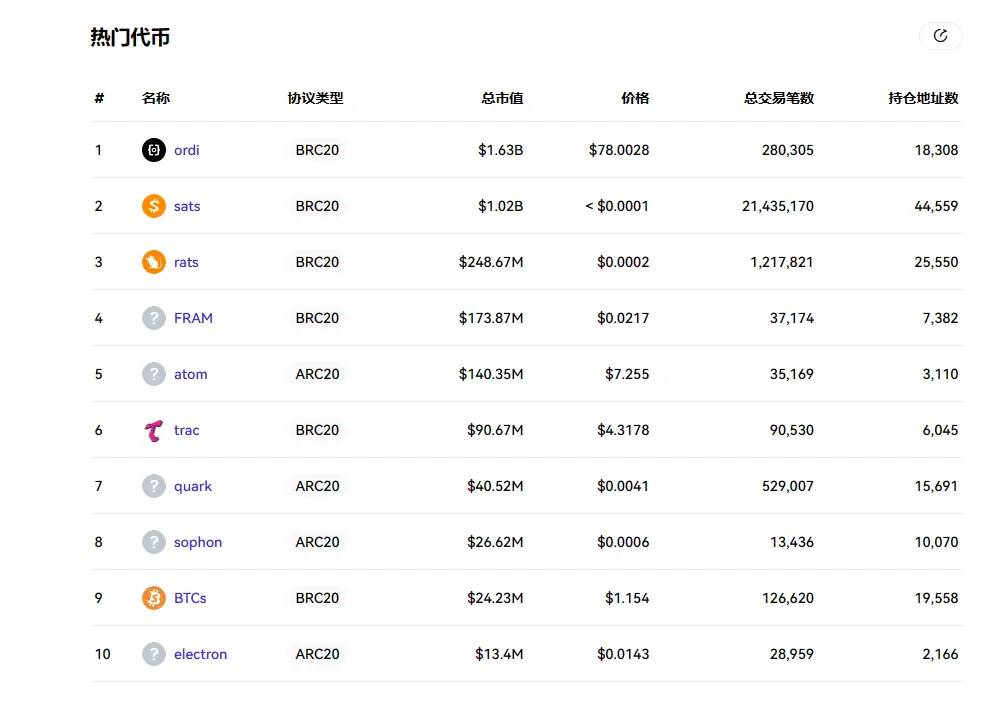Image resolution: width=1005 pixels, height=712 pixels.
Task: Open the sats token link
Action: [187, 206]
